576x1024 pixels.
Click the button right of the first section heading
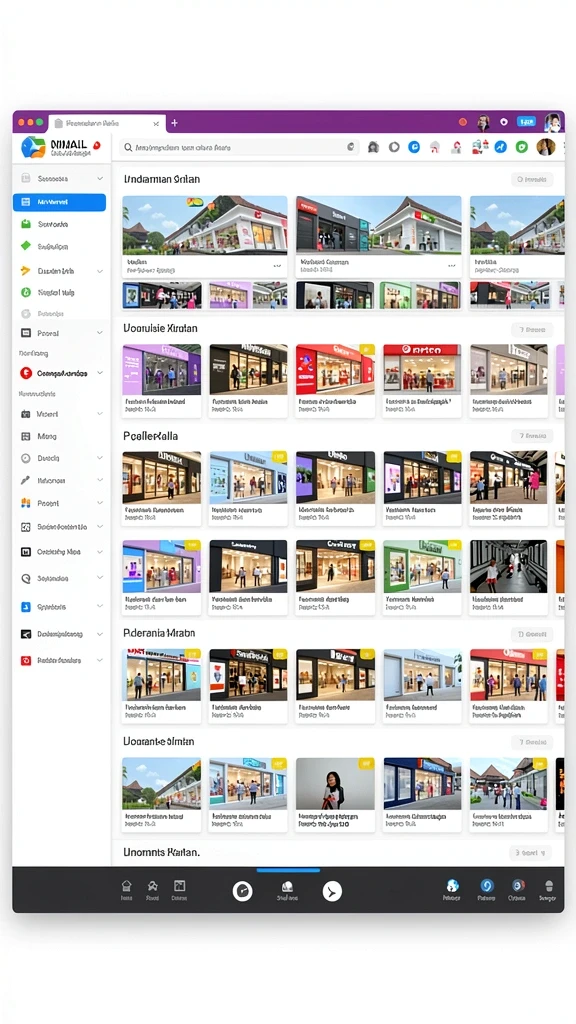point(532,179)
